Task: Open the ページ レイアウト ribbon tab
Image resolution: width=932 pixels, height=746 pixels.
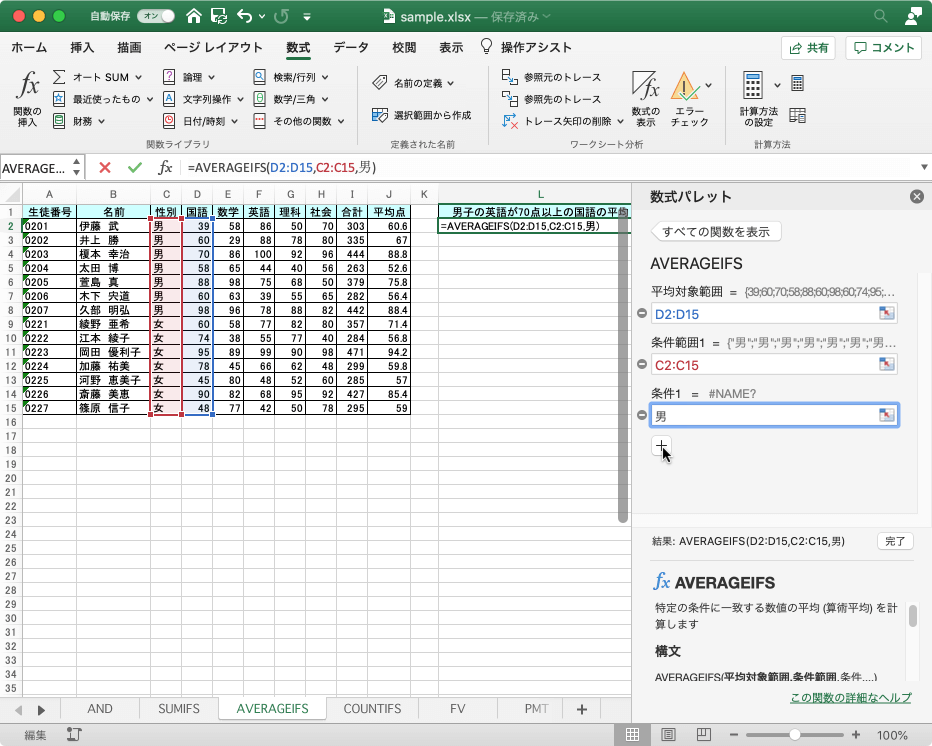Action: tap(213, 48)
